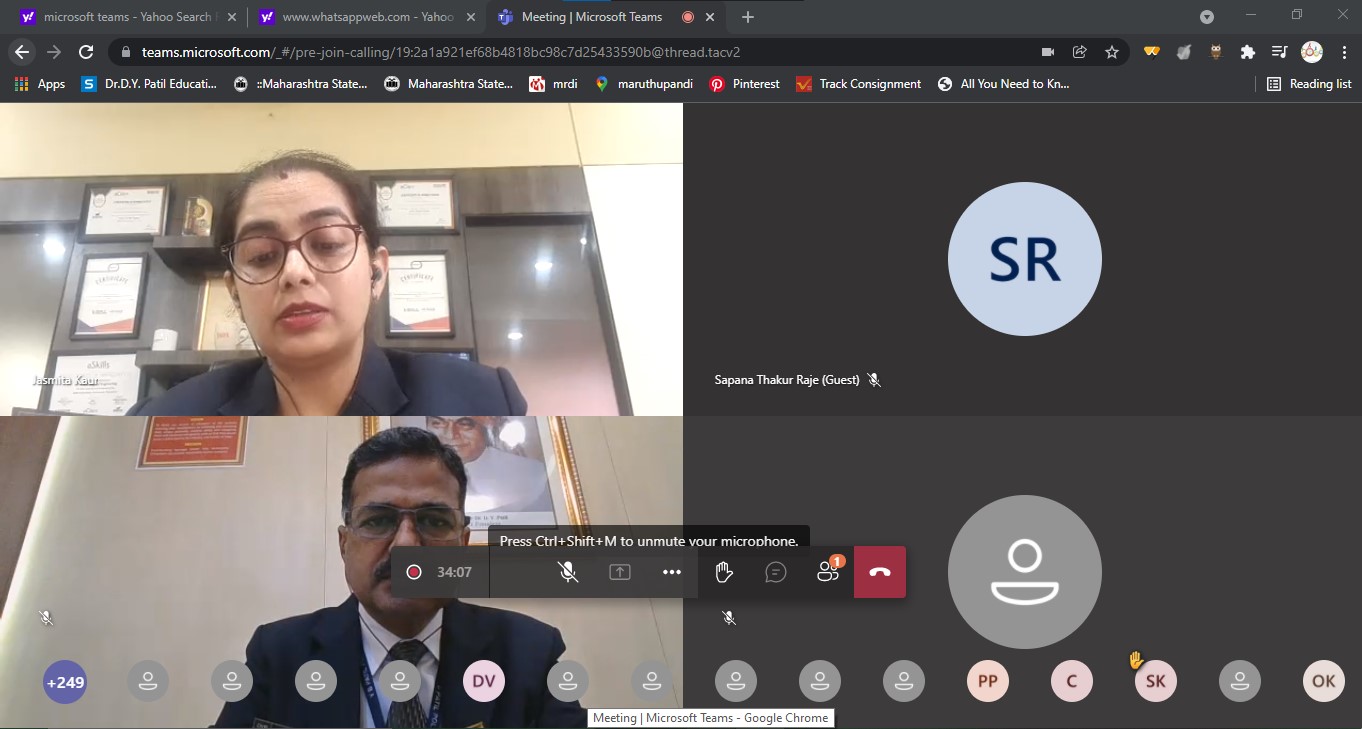Screen dimensions: 1362x729
Task: Go forward in browser history
Action: pyautogui.click(x=54, y=52)
